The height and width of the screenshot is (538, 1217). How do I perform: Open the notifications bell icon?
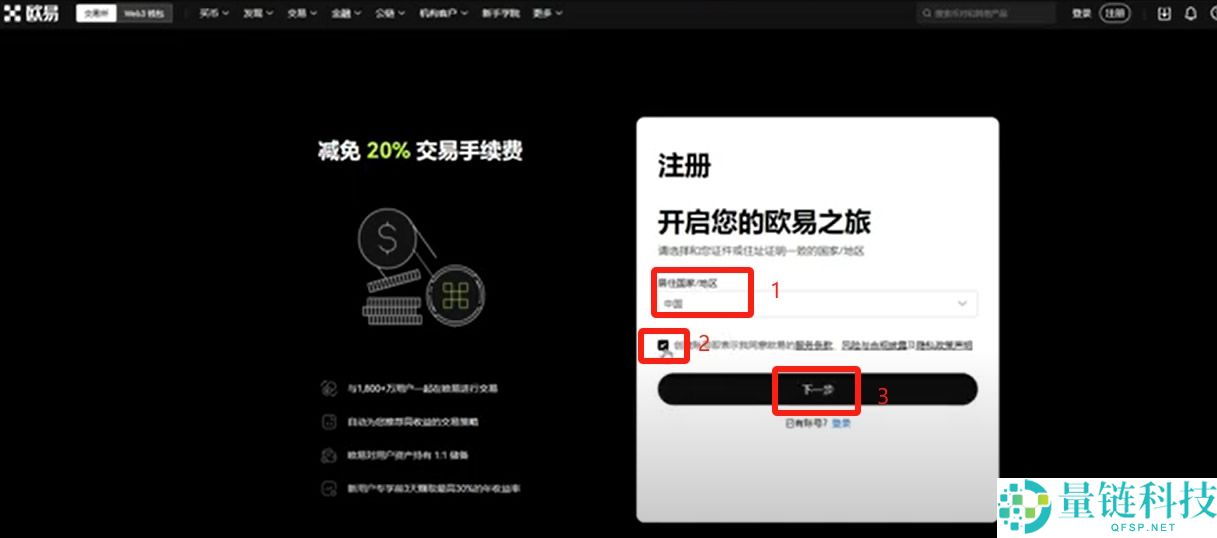(1190, 14)
